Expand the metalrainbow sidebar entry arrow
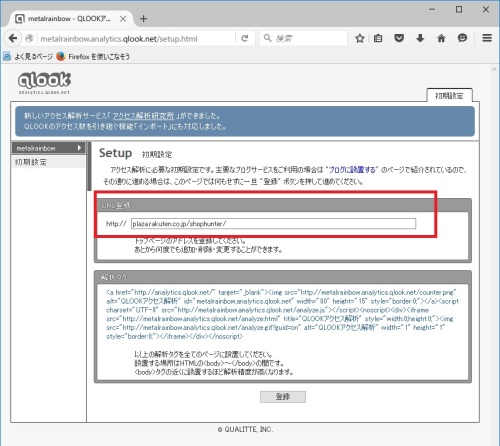This screenshot has height=446, width=500. pos(79,148)
